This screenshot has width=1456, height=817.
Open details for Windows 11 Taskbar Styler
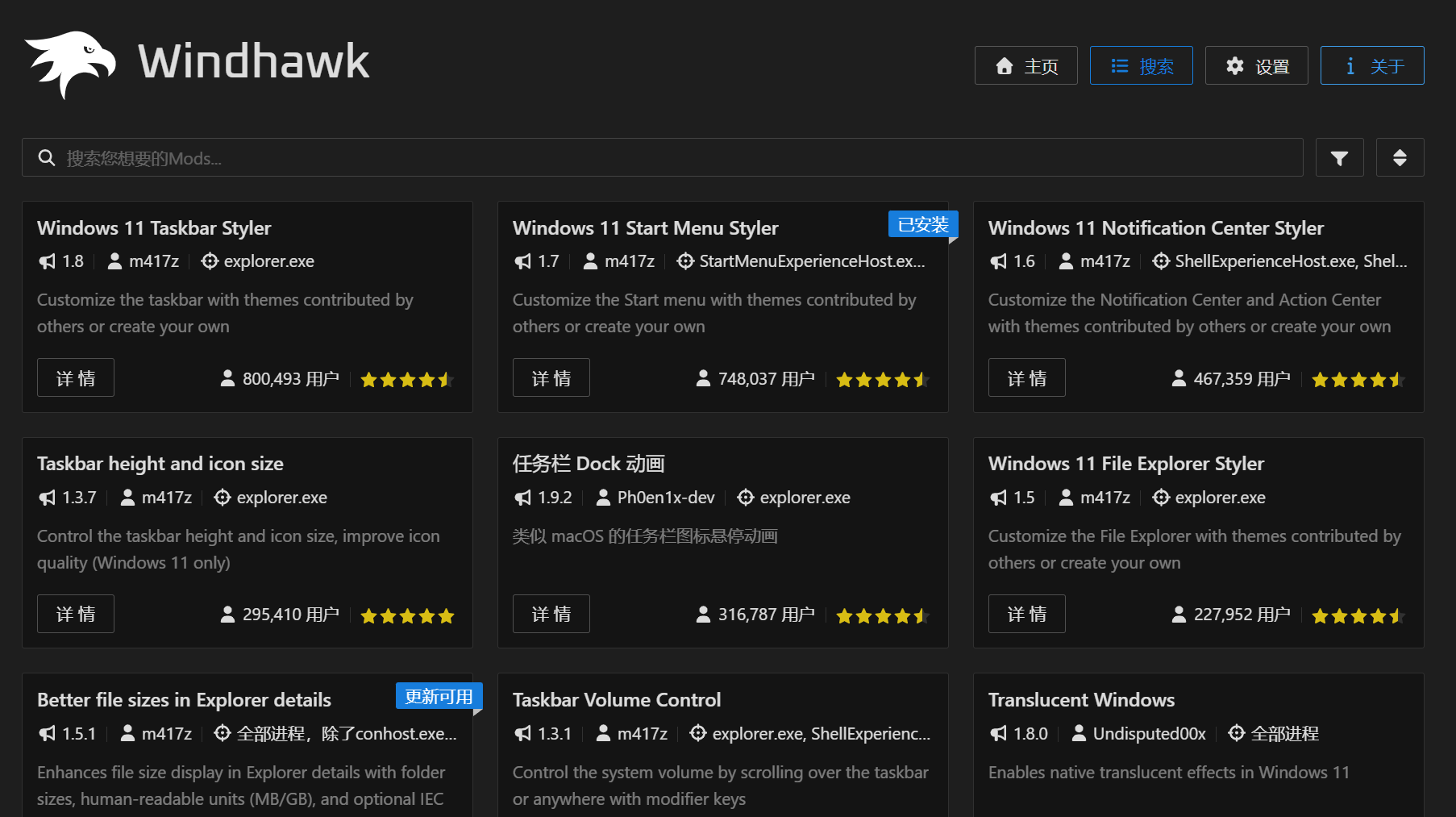(76, 377)
